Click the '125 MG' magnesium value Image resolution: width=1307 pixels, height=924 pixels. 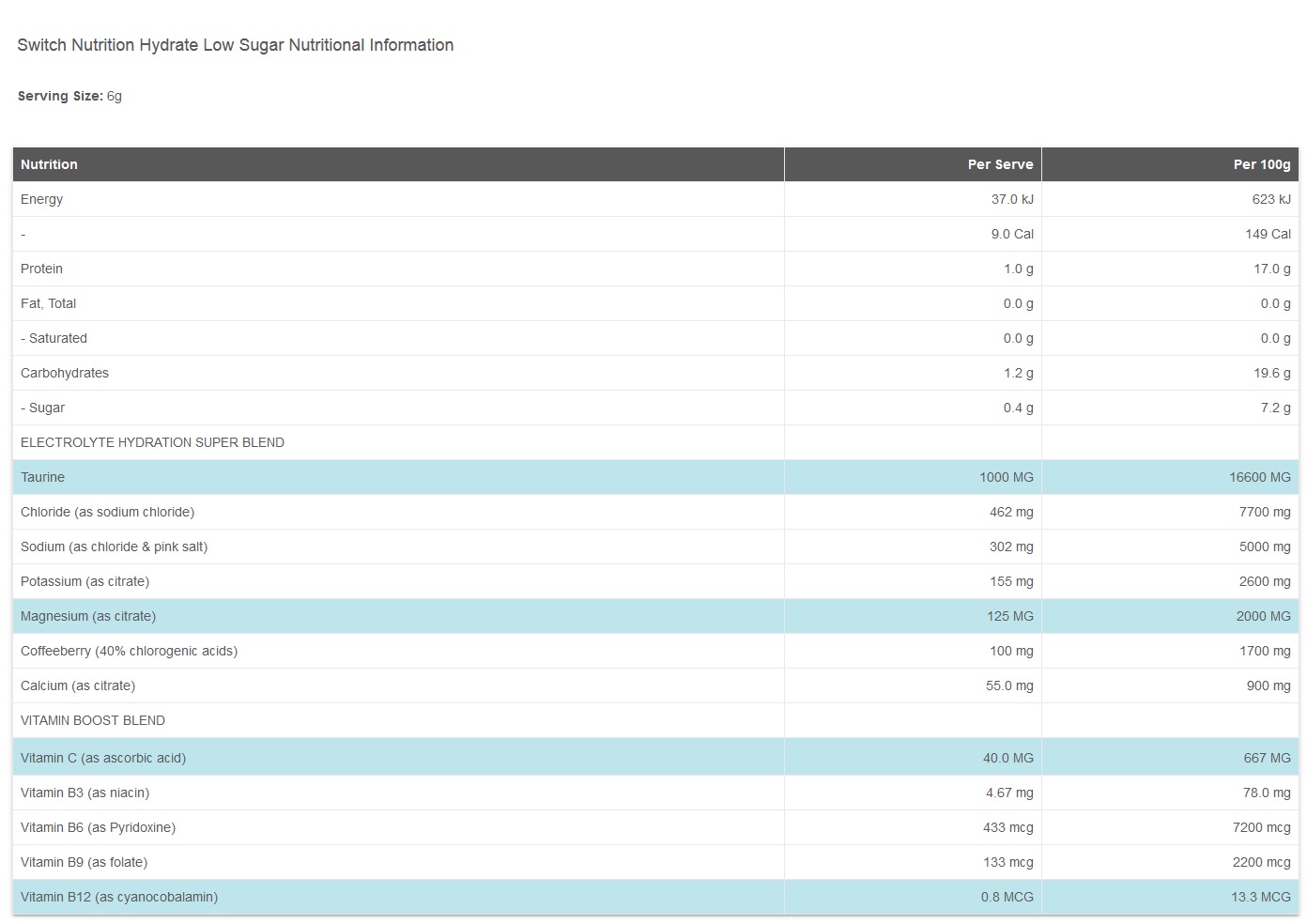[1010, 616]
